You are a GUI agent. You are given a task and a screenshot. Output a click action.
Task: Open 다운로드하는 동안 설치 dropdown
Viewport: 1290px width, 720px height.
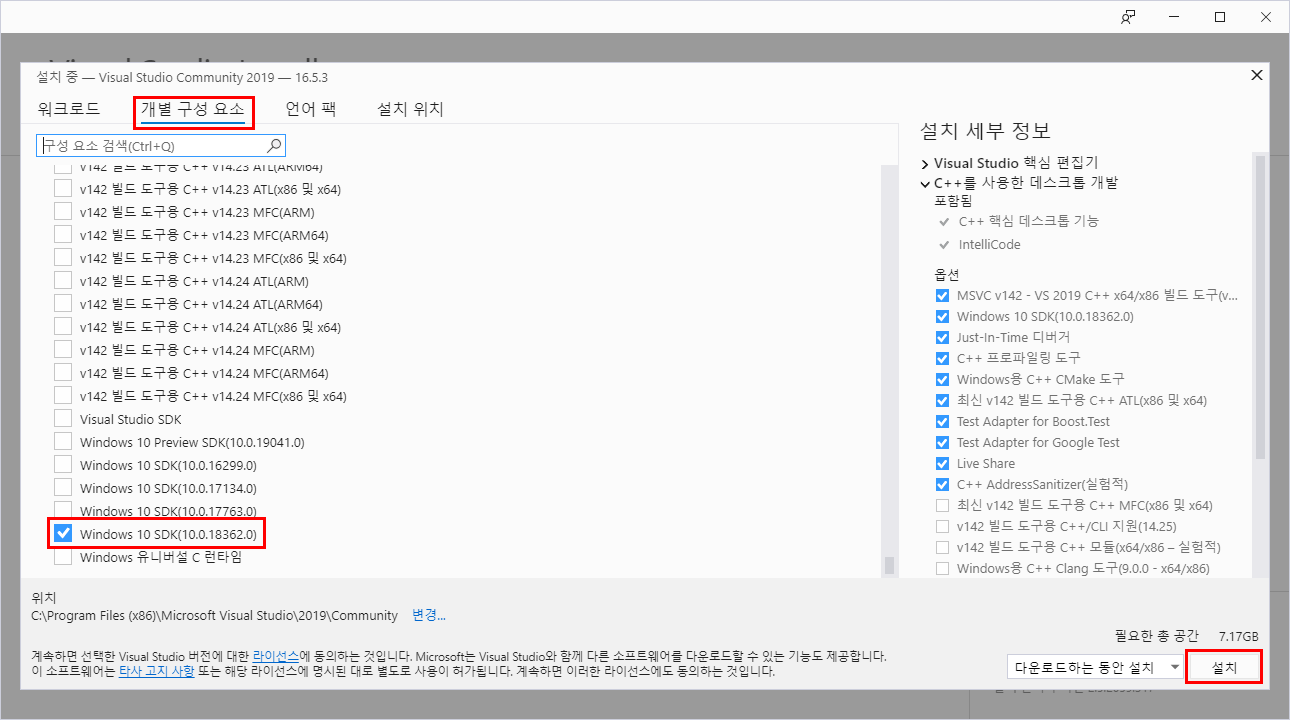coord(1095,667)
